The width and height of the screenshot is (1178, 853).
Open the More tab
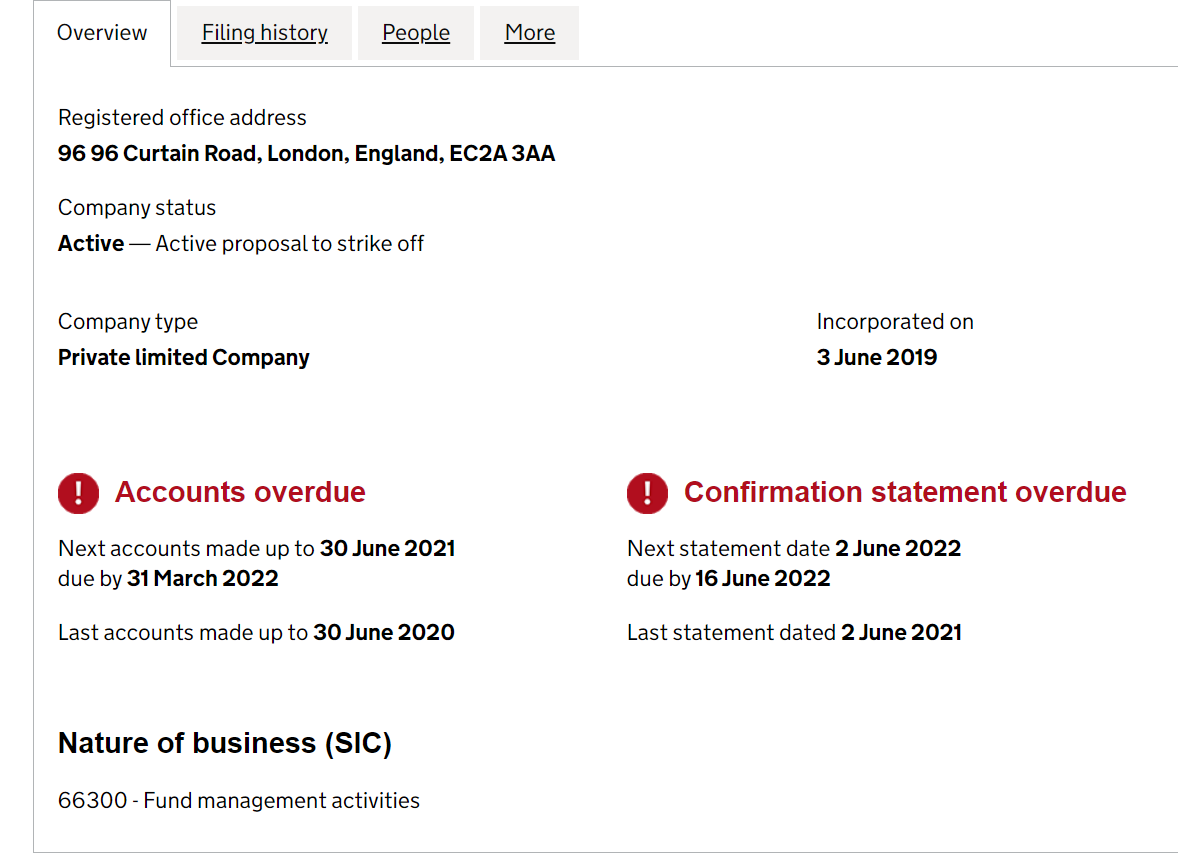[530, 33]
